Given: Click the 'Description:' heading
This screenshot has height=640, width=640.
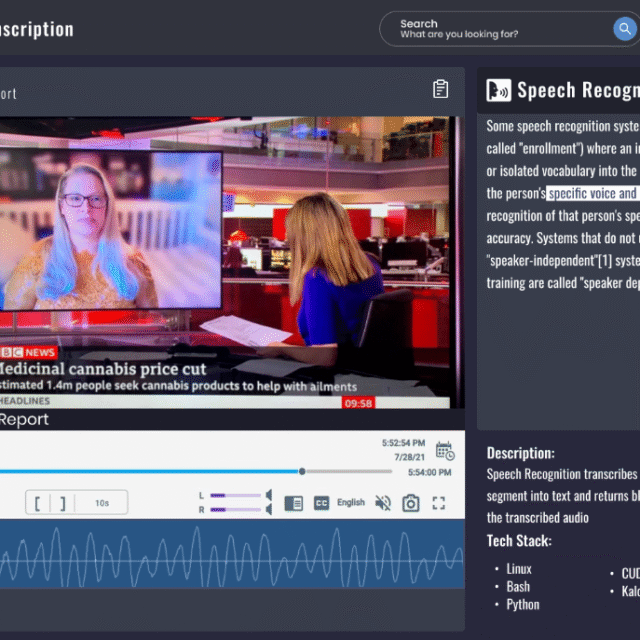Looking at the screenshot, I should pos(520,453).
